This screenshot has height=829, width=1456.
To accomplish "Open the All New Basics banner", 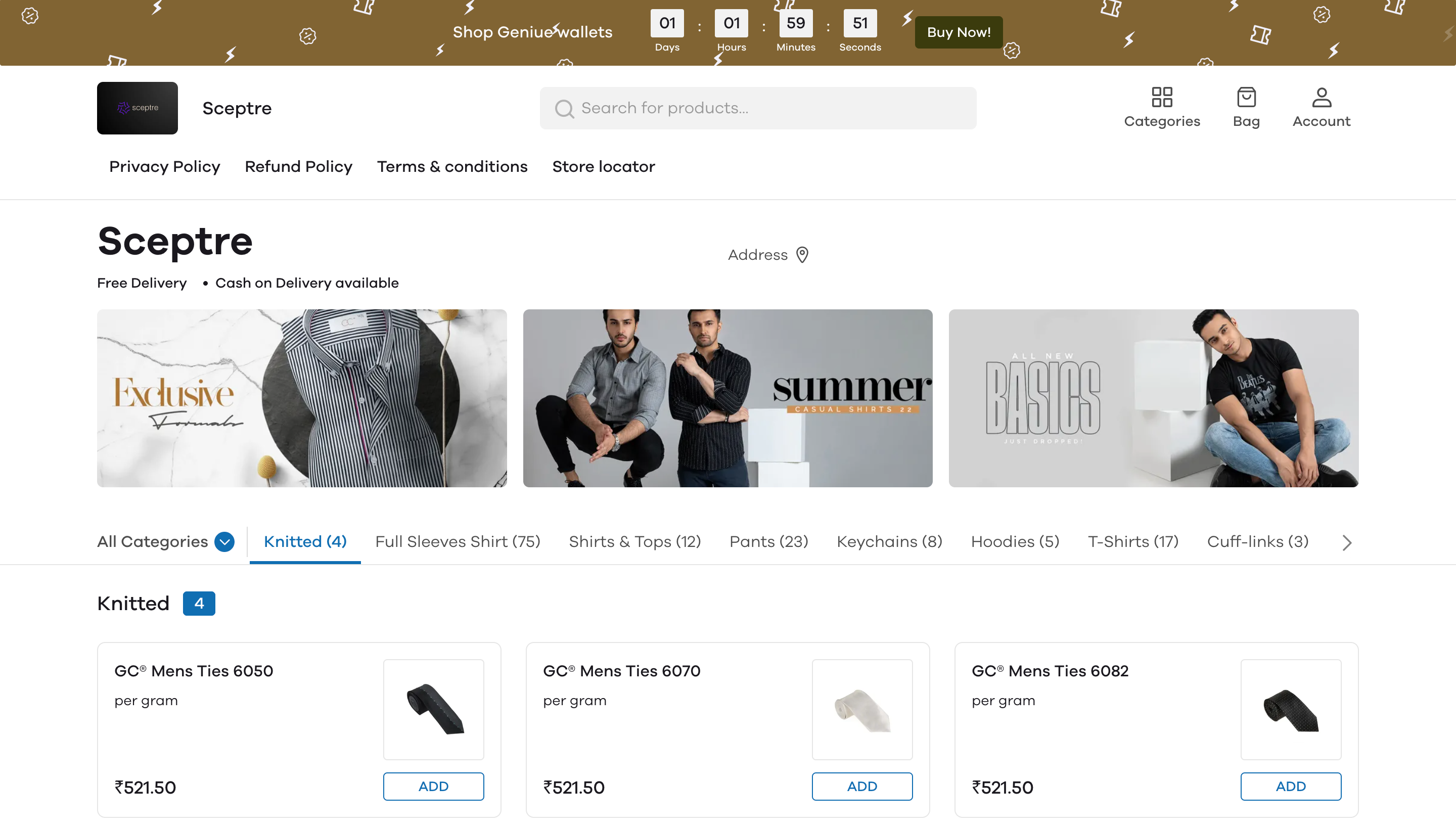I will [1154, 398].
